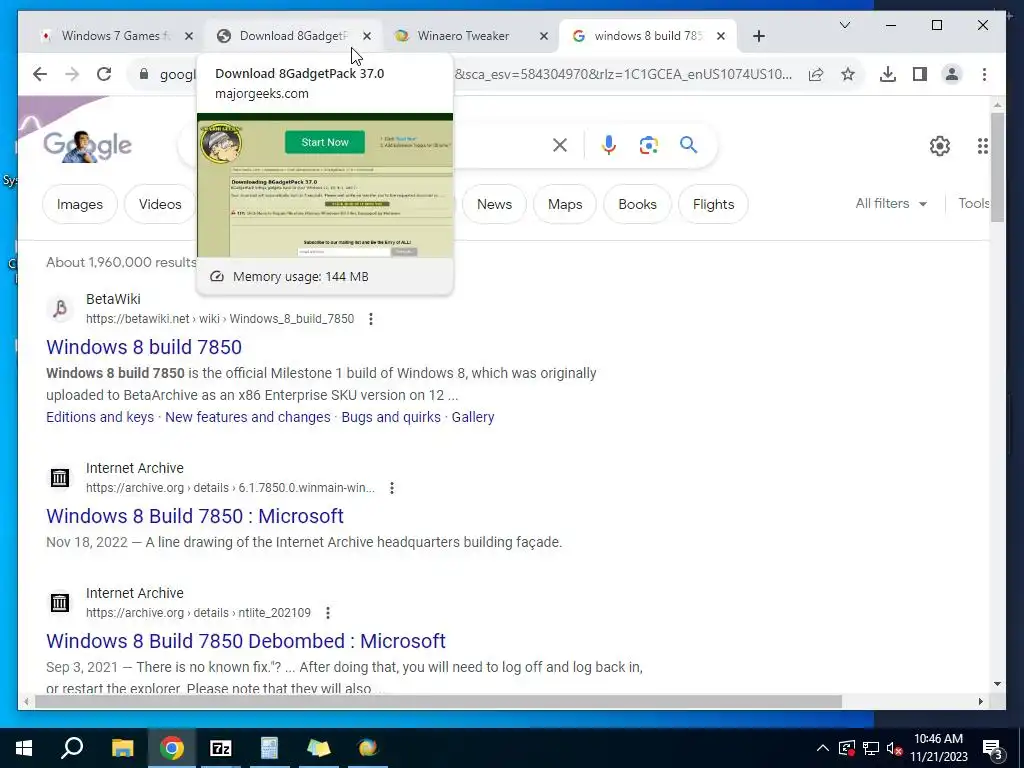
Task: Select the Flights search filter
Action: [713, 204]
